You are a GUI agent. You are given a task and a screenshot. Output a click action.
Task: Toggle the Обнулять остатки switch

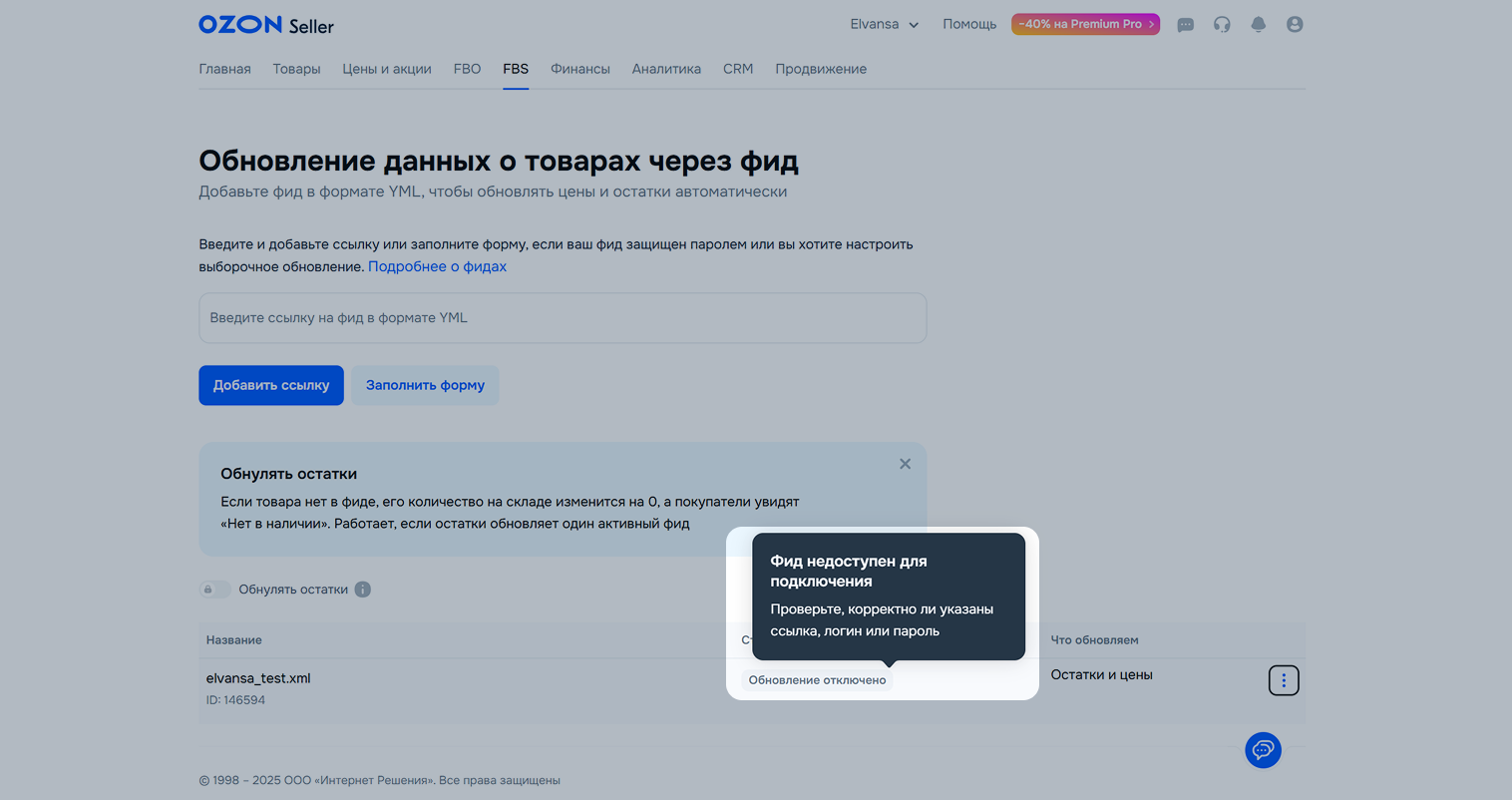[214, 590]
